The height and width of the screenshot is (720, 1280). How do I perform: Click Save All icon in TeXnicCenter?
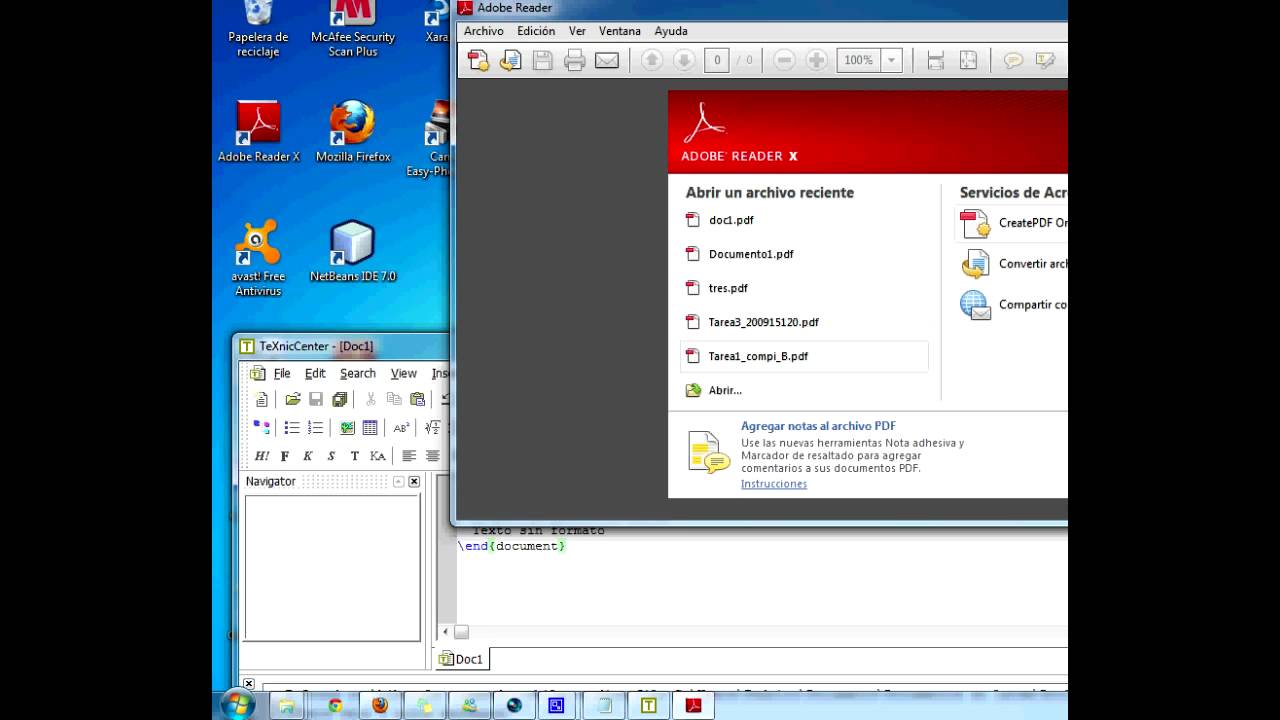pos(339,399)
